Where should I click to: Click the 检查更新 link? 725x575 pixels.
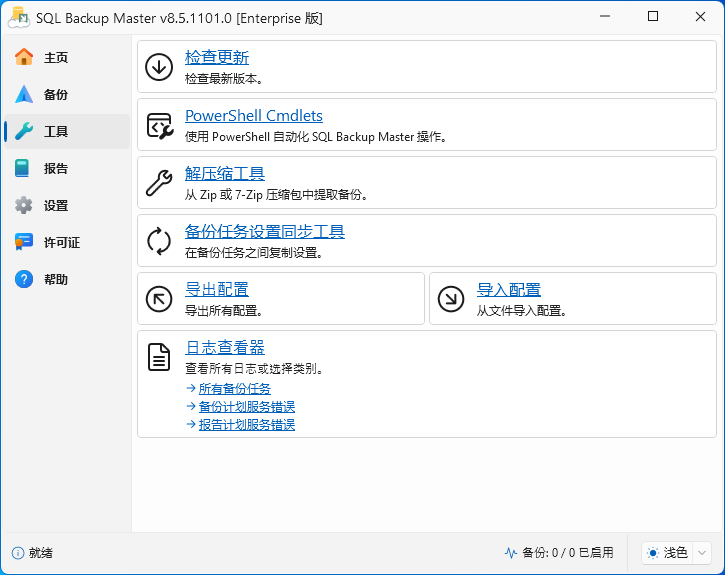pyautogui.click(x=217, y=58)
